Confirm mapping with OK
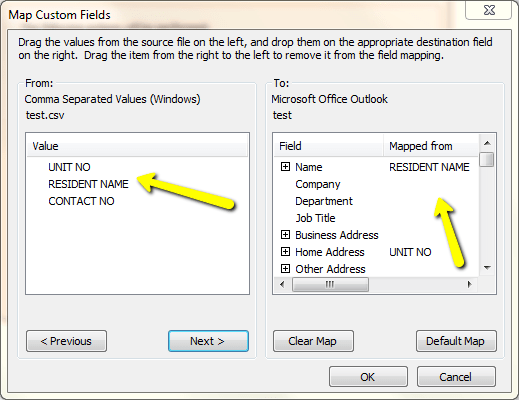519x400 pixels. pyautogui.click(x=368, y=377)
